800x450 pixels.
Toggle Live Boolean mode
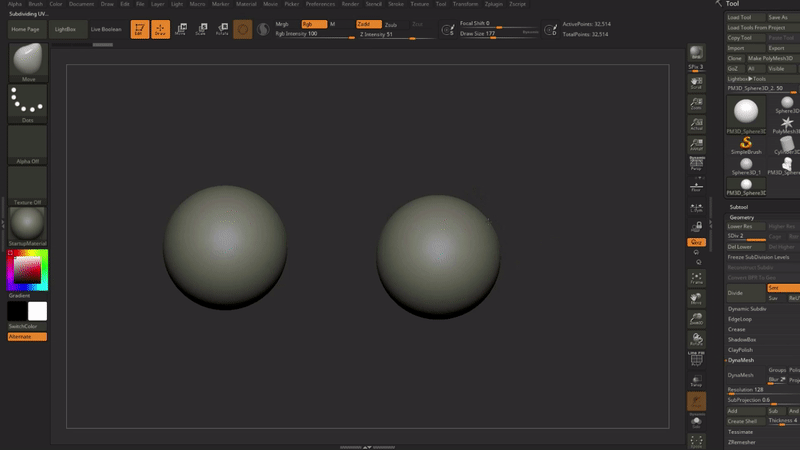(x=106, y=29)
